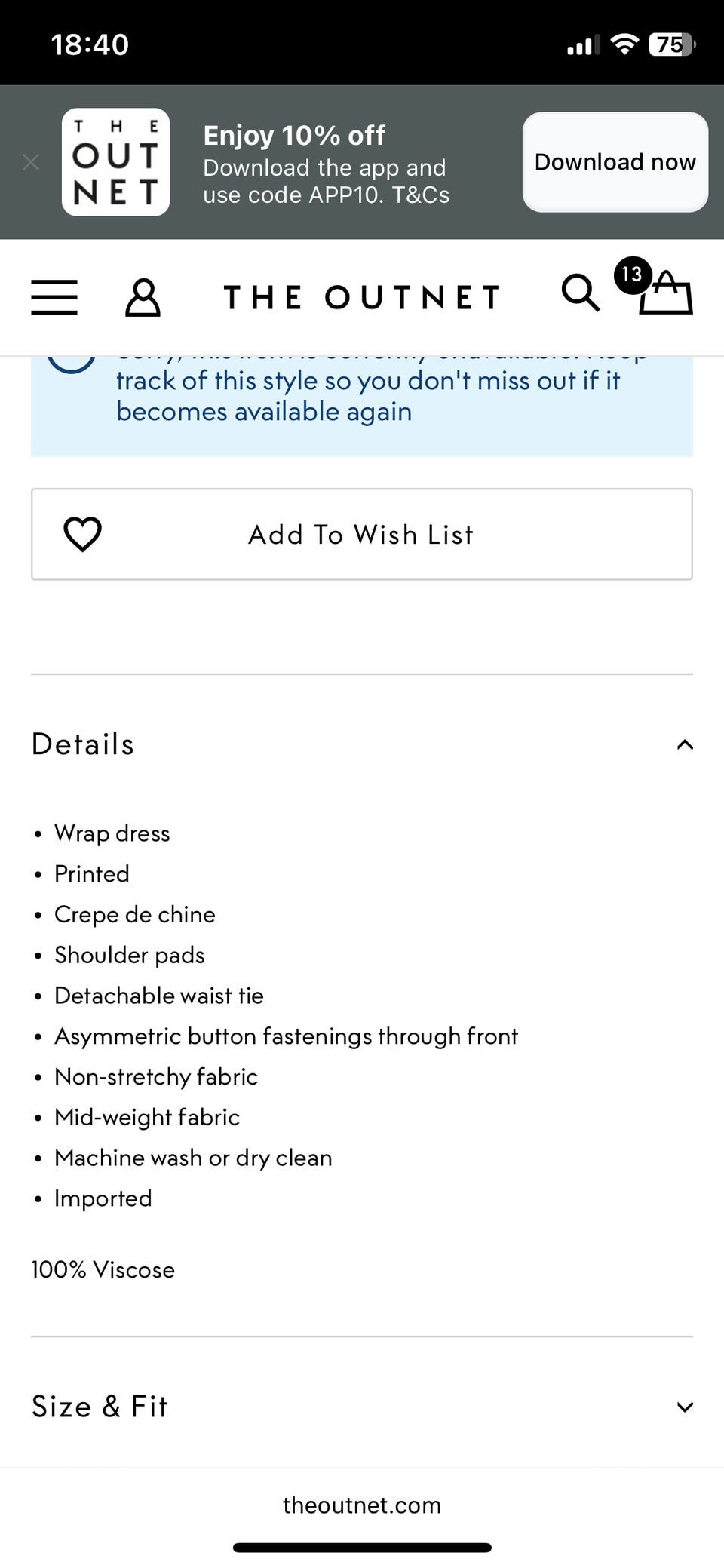Tap The Outnet app logo in banner
This screenshot has width=724, height=1568.
[x=115, y=162]
